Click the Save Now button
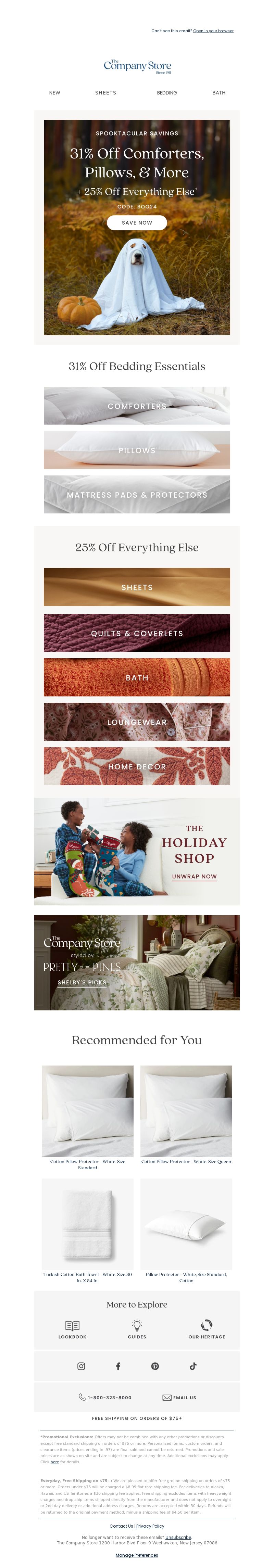274x1568 pixels. 137,223
